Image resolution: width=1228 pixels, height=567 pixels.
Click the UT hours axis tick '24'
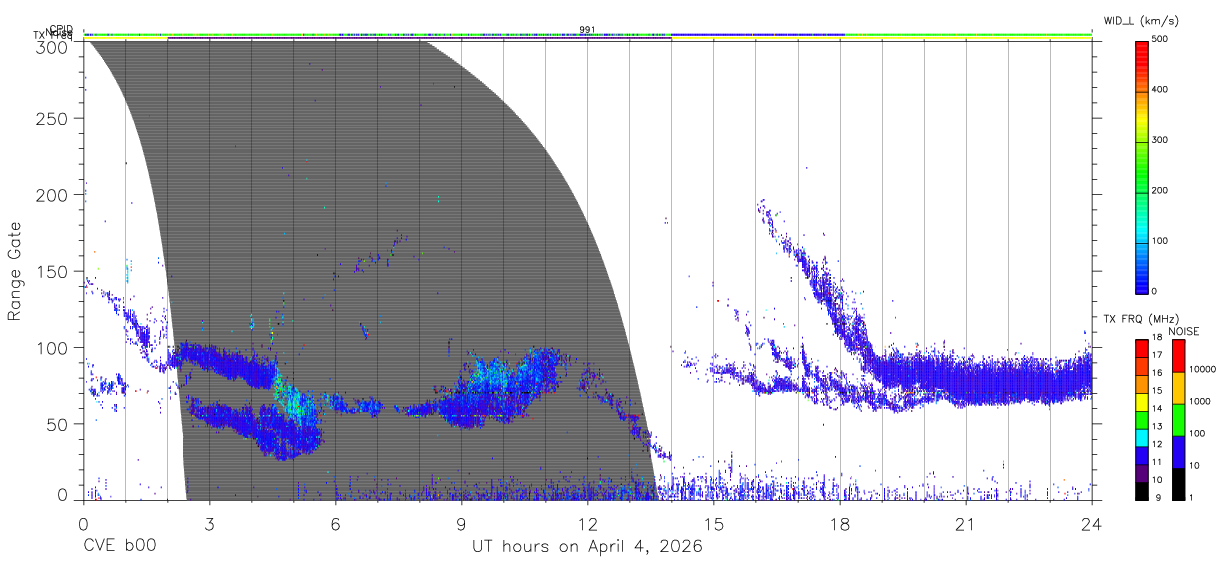[1092, 524]
